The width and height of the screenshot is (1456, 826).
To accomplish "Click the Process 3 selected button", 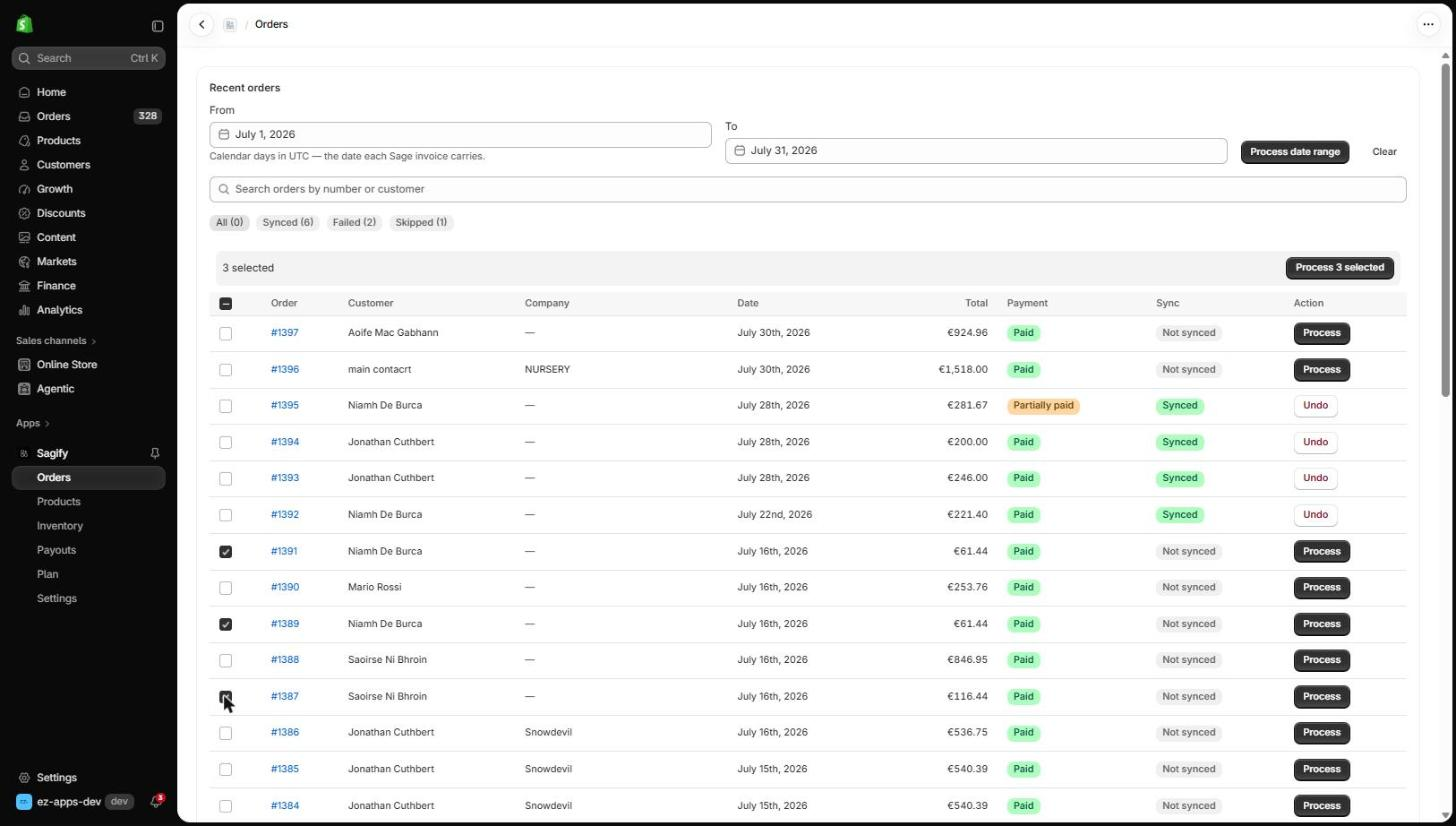I will point(1340,268).
